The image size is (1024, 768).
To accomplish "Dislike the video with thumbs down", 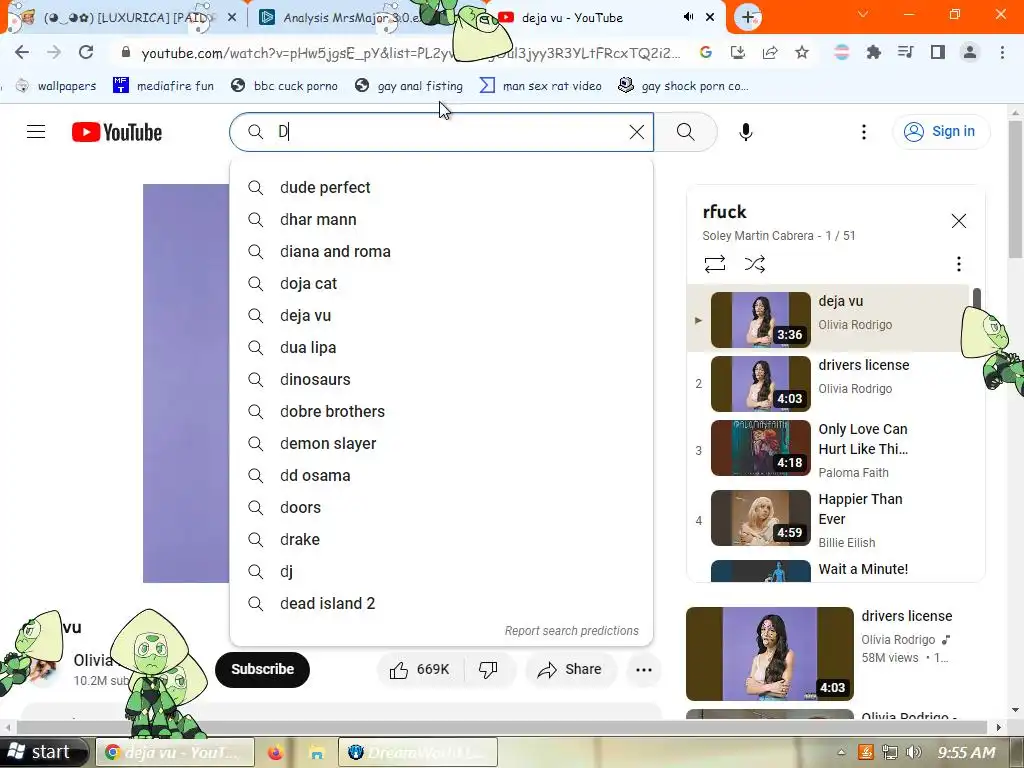I will coord(488,669).
